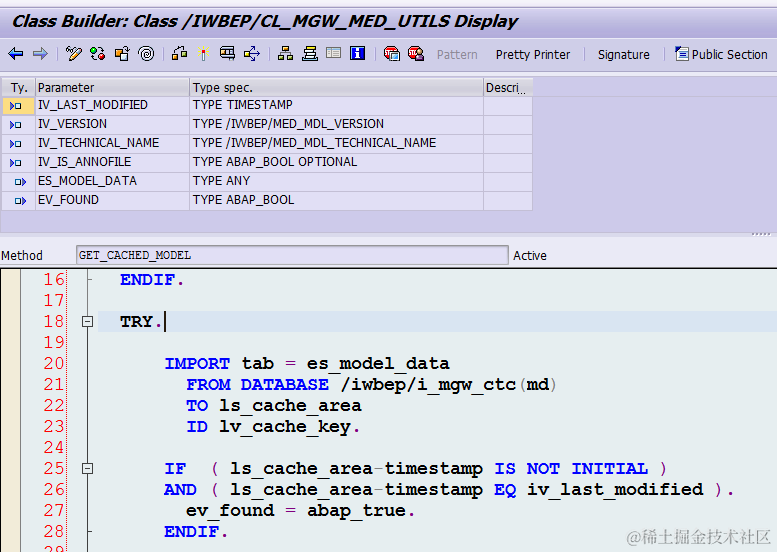Click the TYPE ANY type spec cell

[336, 181]
